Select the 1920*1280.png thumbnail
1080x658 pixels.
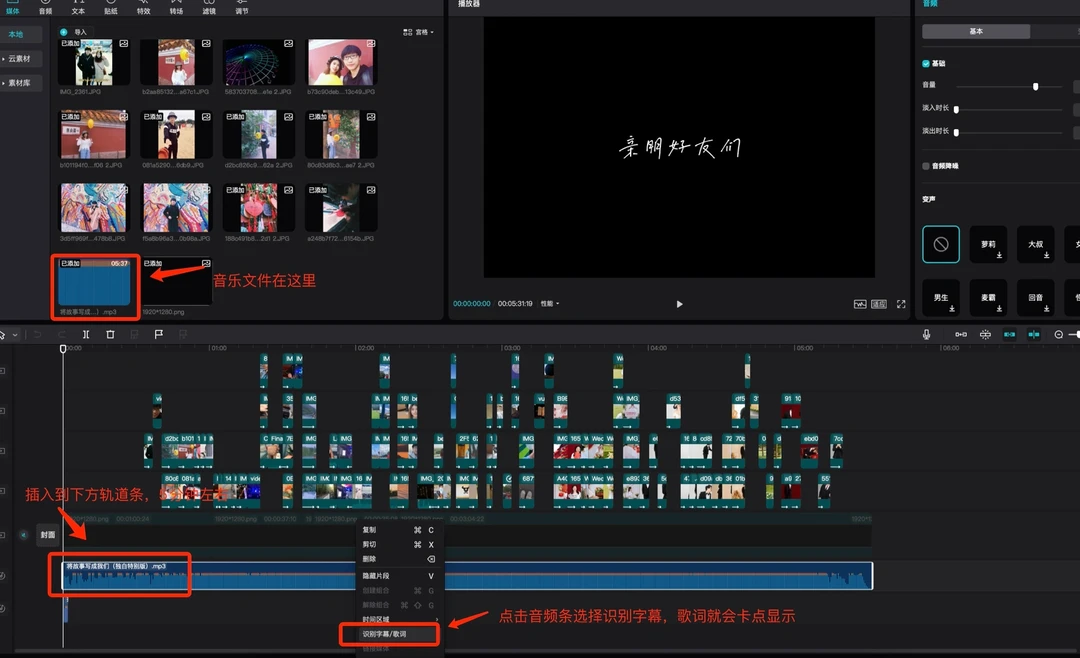tap(176, 282)
